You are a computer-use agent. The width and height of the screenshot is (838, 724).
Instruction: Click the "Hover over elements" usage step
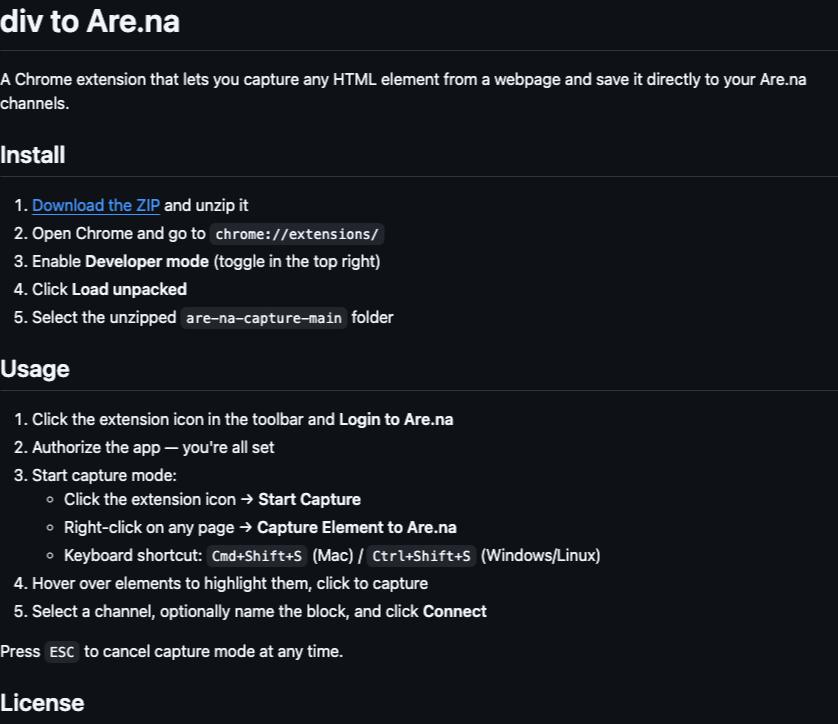click(x=230, y=583)
